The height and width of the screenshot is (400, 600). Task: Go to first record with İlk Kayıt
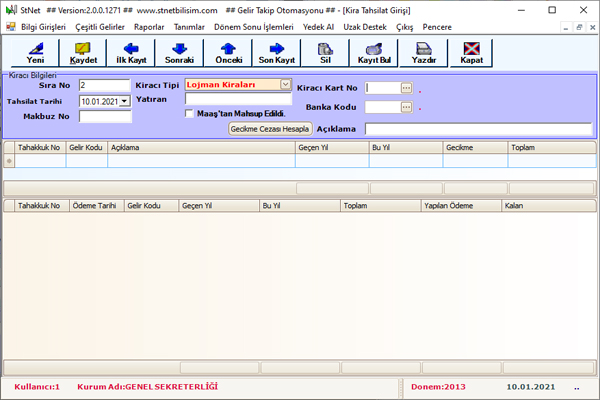(x=131, y=52)
